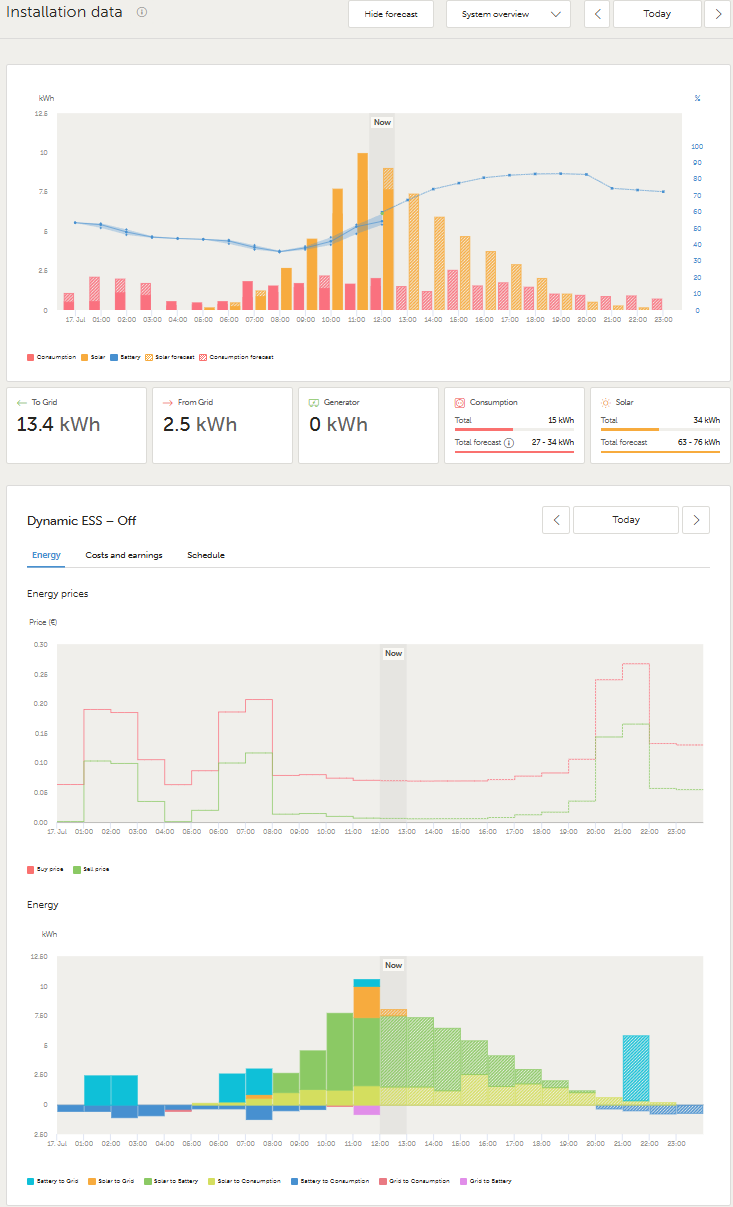Go to previous day at top
Screen dimensions: 733x1207
tap(597, 14)
